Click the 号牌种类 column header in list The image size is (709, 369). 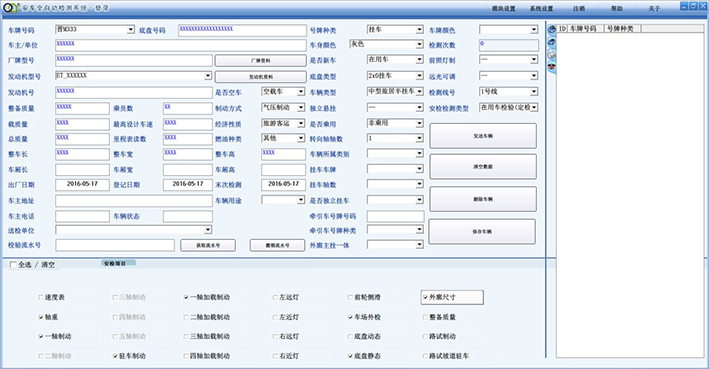click(x=622, y=28)
